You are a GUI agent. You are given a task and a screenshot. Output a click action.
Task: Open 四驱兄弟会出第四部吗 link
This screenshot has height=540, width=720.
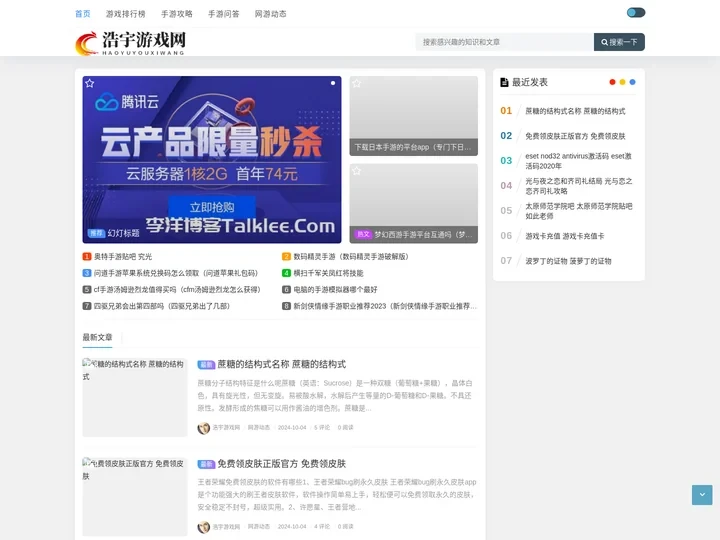coord(162,306)
